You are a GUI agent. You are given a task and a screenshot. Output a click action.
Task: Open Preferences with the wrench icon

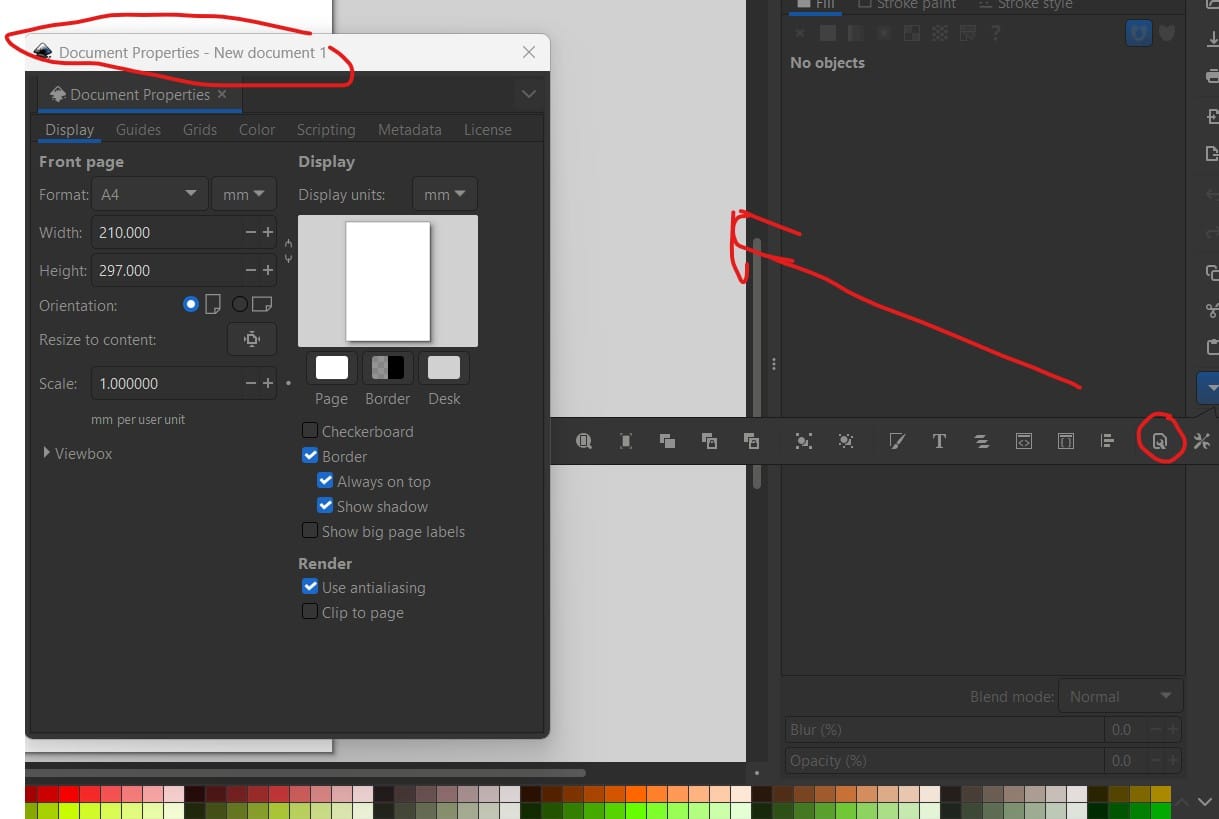click(x=1202, y=441)
